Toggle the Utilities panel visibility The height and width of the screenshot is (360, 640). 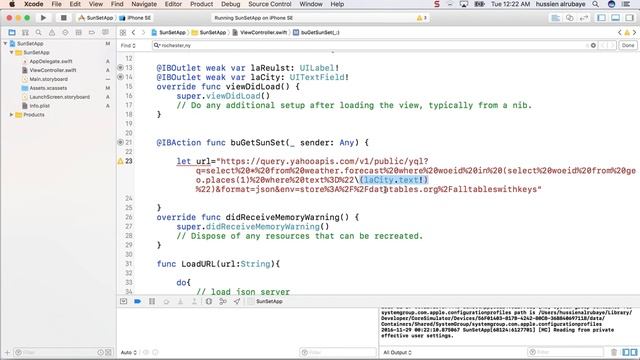[629, 18]
